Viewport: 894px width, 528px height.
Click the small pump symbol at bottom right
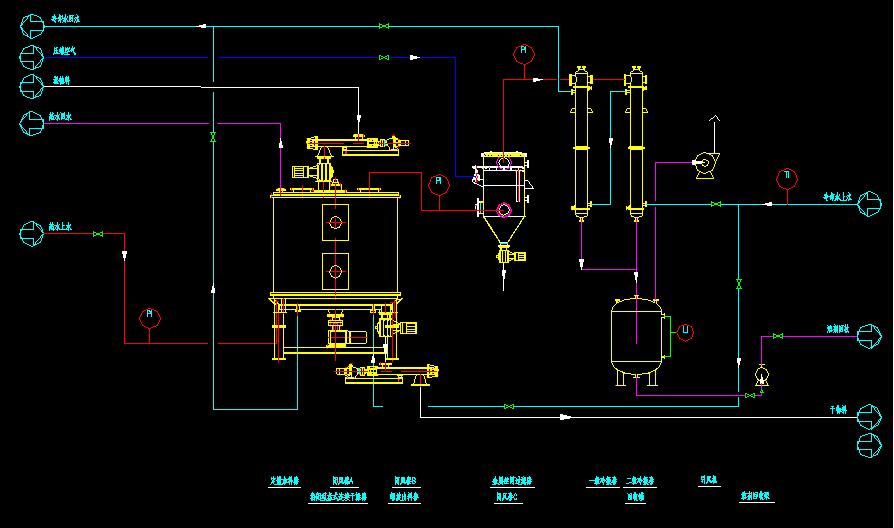click(762, 376)
